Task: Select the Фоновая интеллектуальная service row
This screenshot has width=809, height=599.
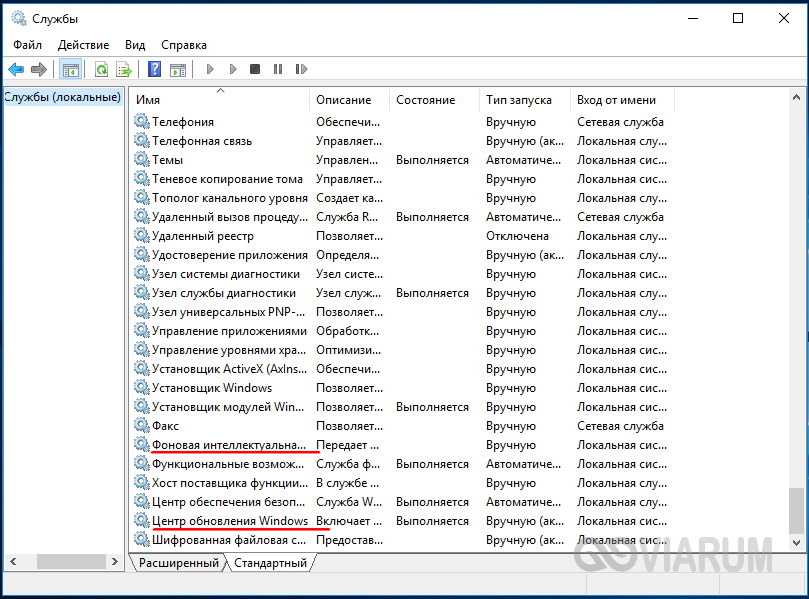Action: tap(228, 445)
